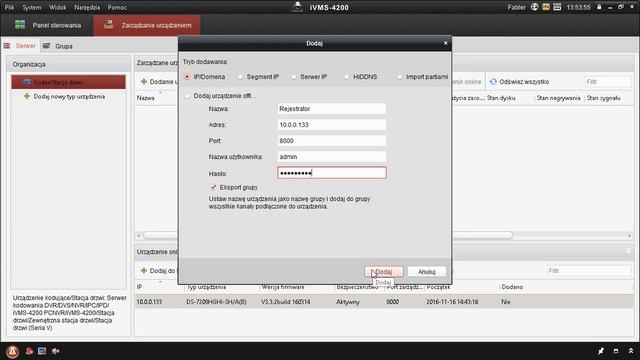Screen dimensions: 640x360
Task: Sort by the Stan nagrywania column header
Action: point(558,98)
